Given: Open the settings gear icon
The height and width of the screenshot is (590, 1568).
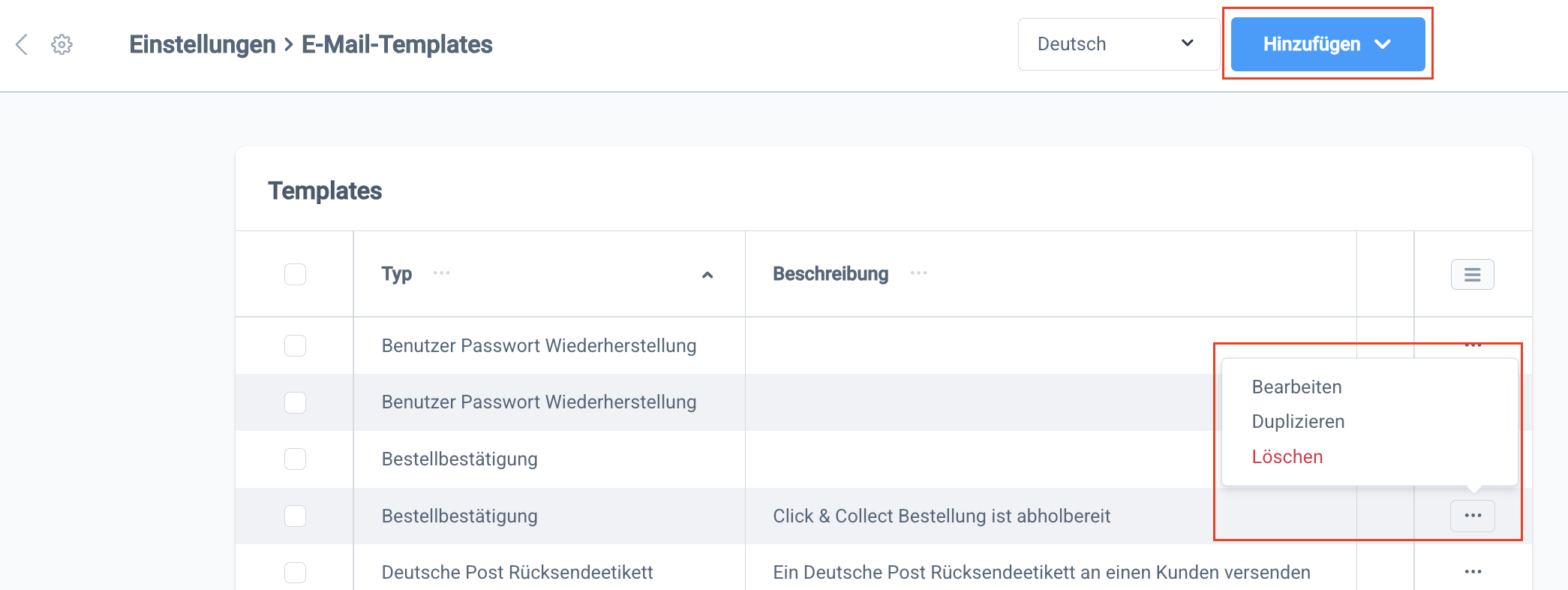Looking at the screenshot, I should 62,44.
